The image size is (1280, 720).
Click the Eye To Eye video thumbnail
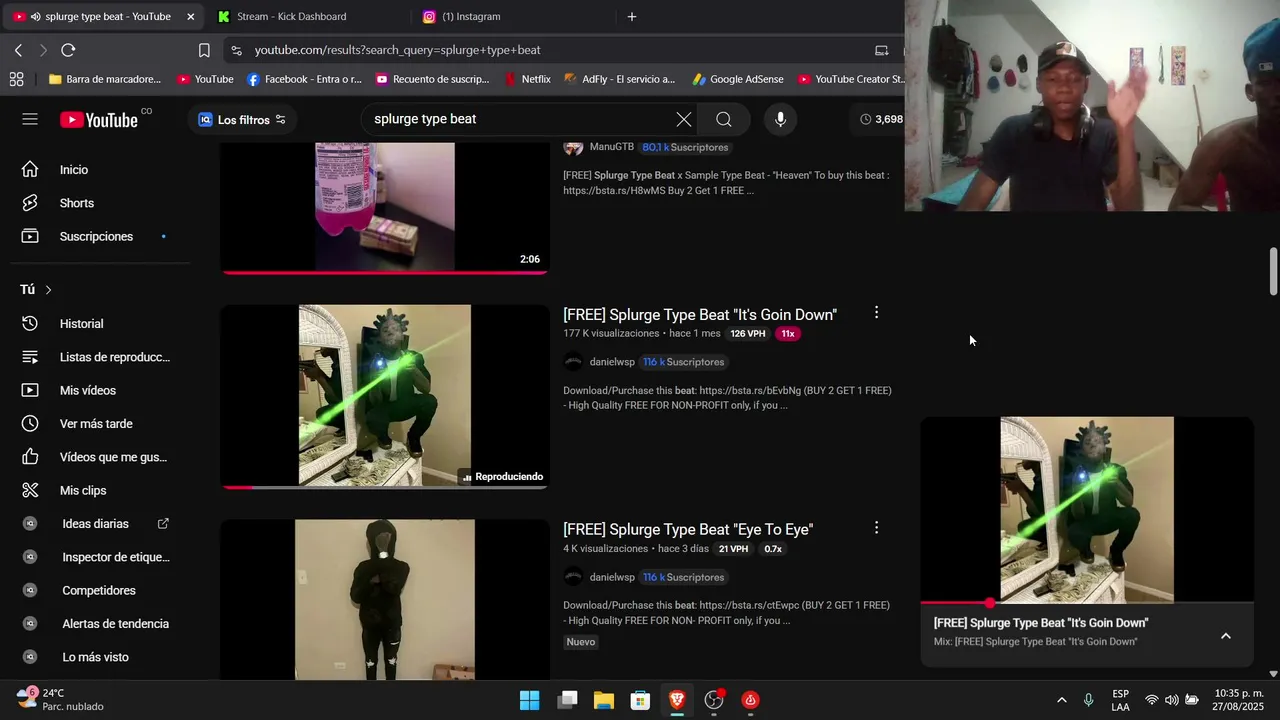point(385,600)
